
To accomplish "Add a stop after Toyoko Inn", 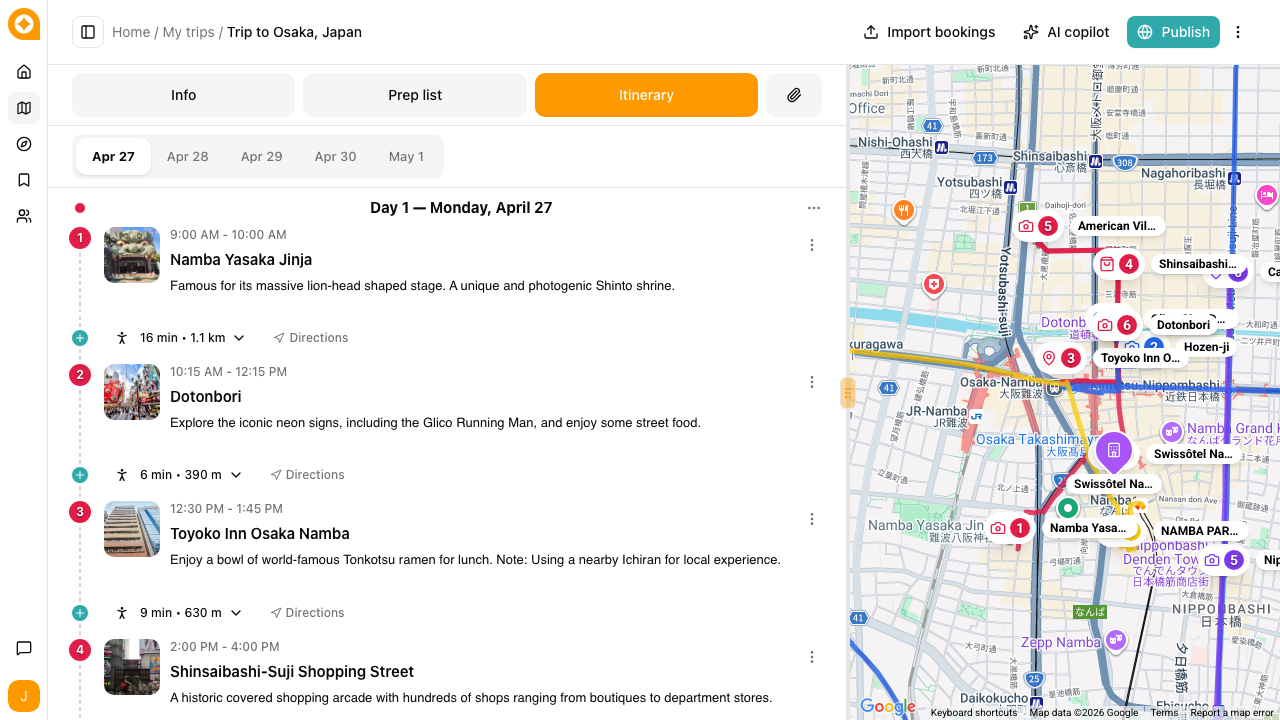I will coord(80,613).
